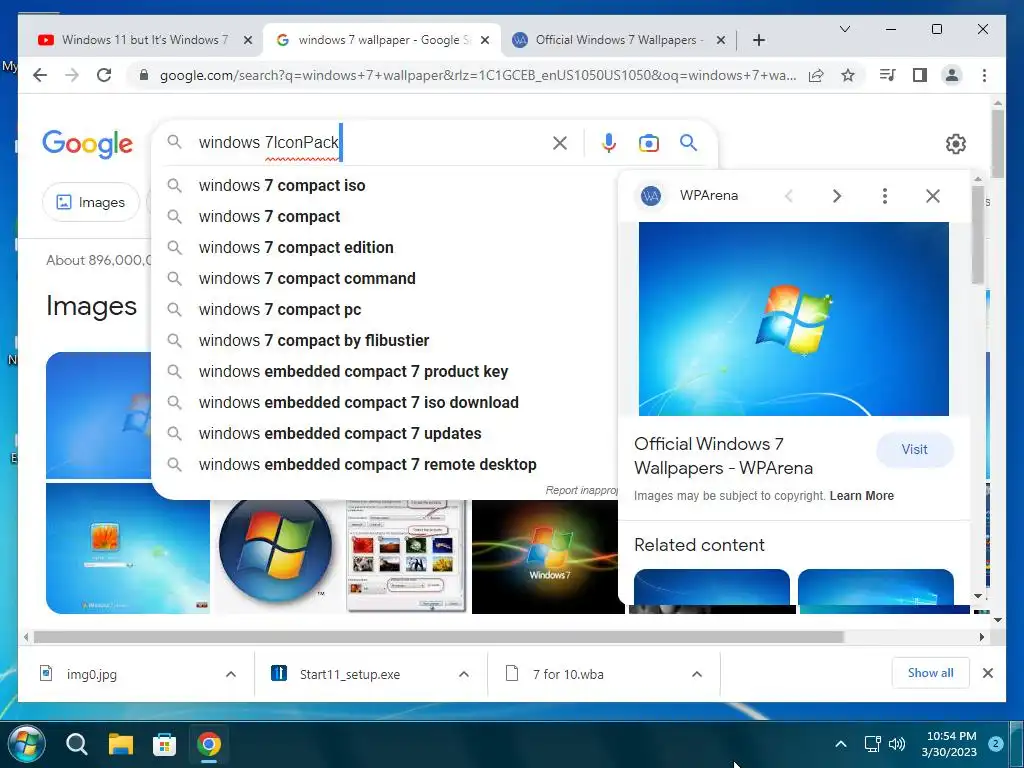This screenshot has height=768, width=1024.
Task: Expand options for Start11_setup.exe download
Action: pyautogui.click(x=464, y=674)
